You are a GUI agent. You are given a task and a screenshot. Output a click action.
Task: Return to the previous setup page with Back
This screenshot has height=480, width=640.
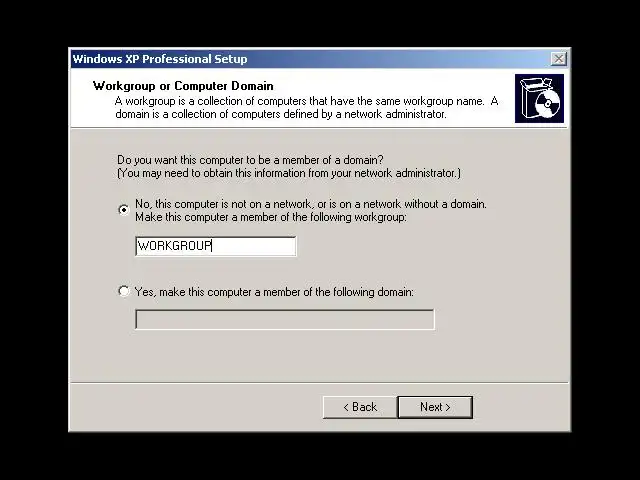[360, 407]
